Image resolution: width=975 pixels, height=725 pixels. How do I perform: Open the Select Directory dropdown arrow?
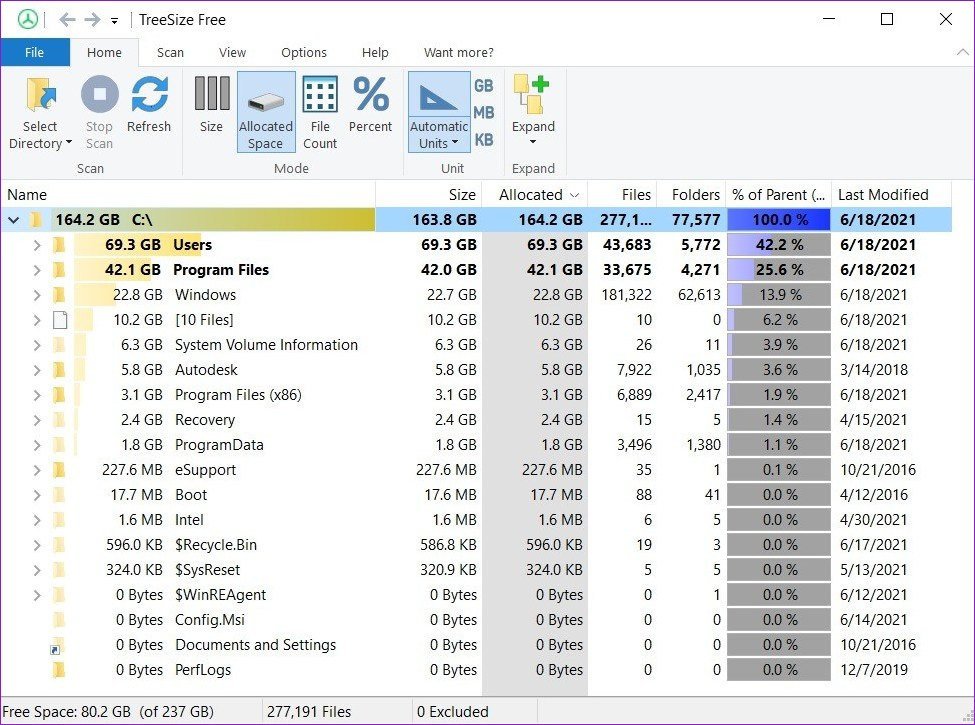pyautogui.click(x=69, y=142)
